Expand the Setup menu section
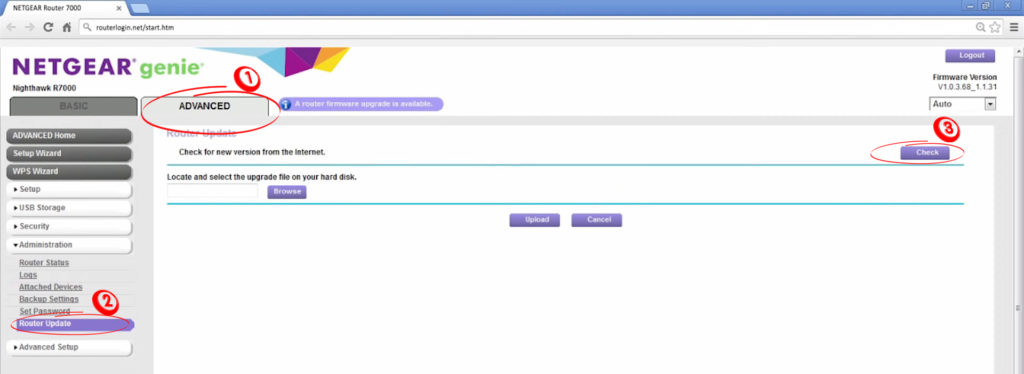Viewport: 1024px width, 374px height. (x=69, y=189)
